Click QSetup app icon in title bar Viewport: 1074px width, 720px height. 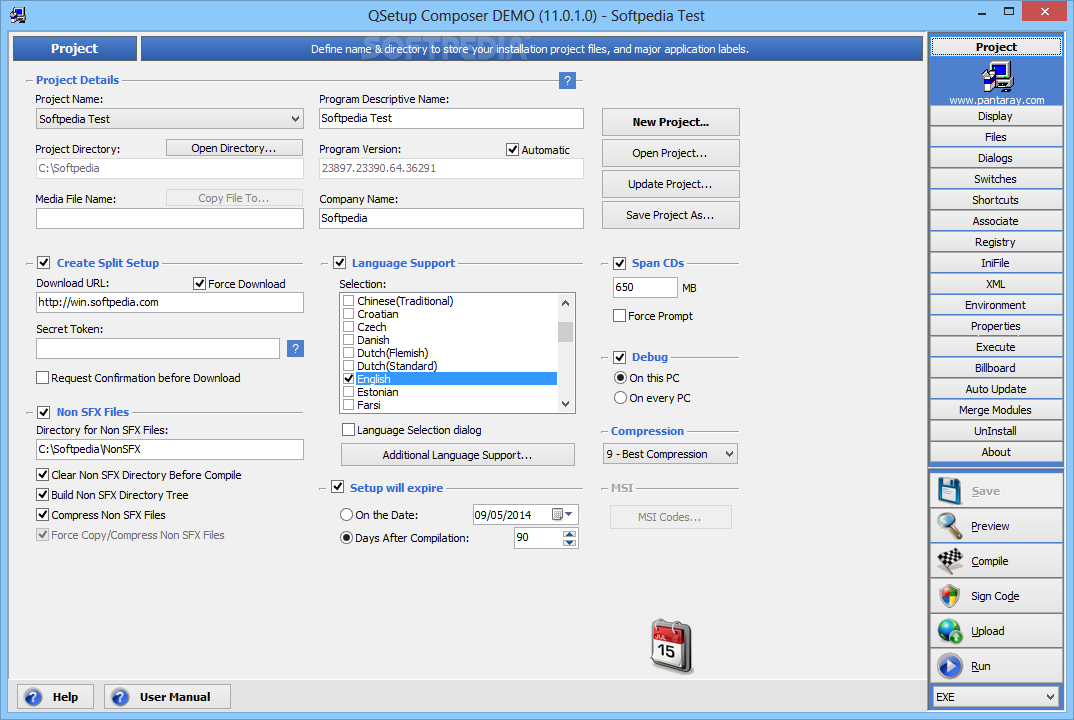pos(18,15)
